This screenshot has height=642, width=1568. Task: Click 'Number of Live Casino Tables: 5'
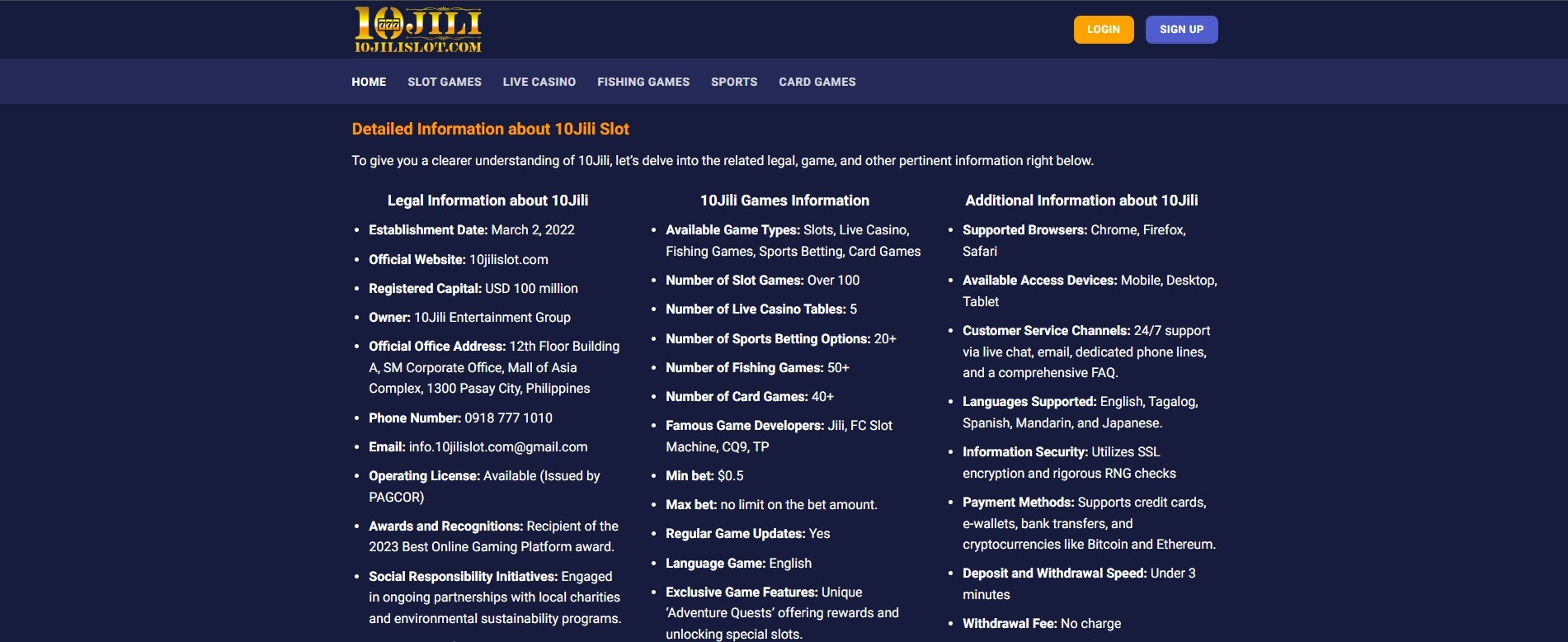(761, 309)
